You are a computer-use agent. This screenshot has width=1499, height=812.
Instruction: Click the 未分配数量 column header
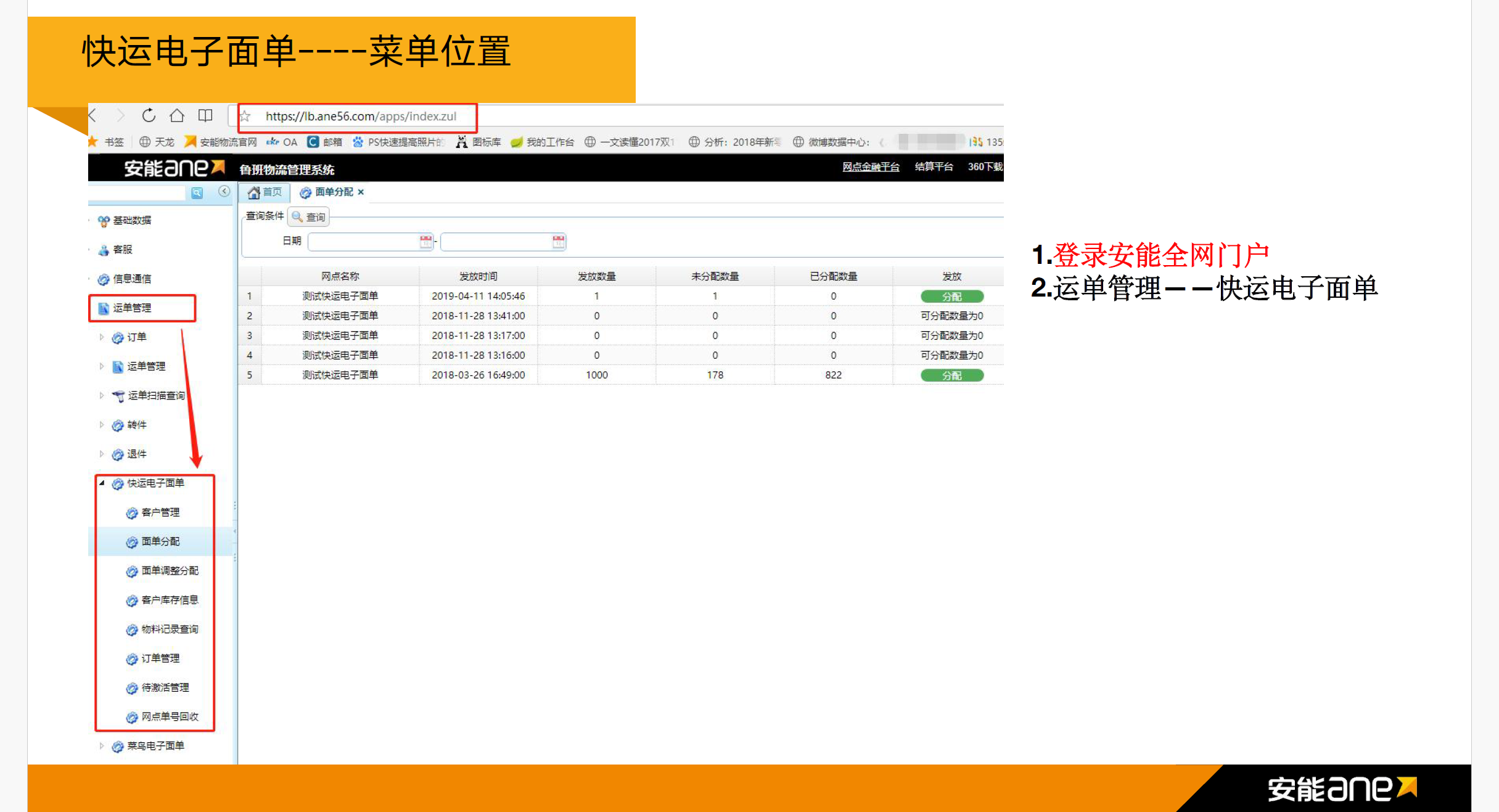coord(715,276)
